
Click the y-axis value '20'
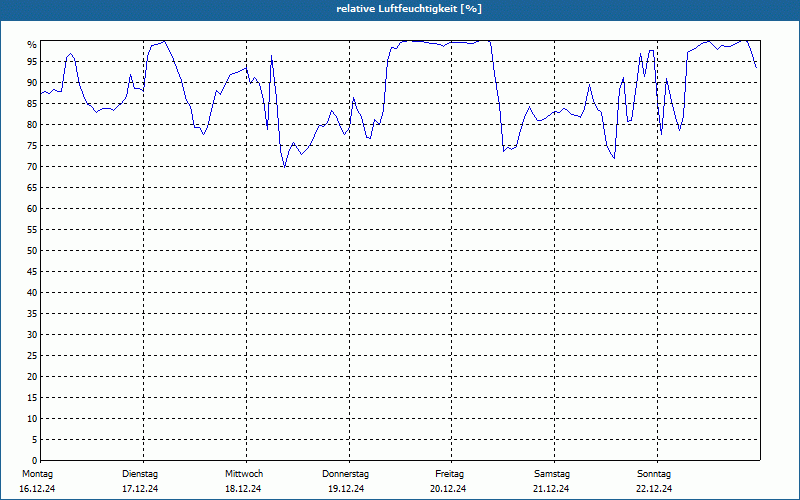click(32, 377)
